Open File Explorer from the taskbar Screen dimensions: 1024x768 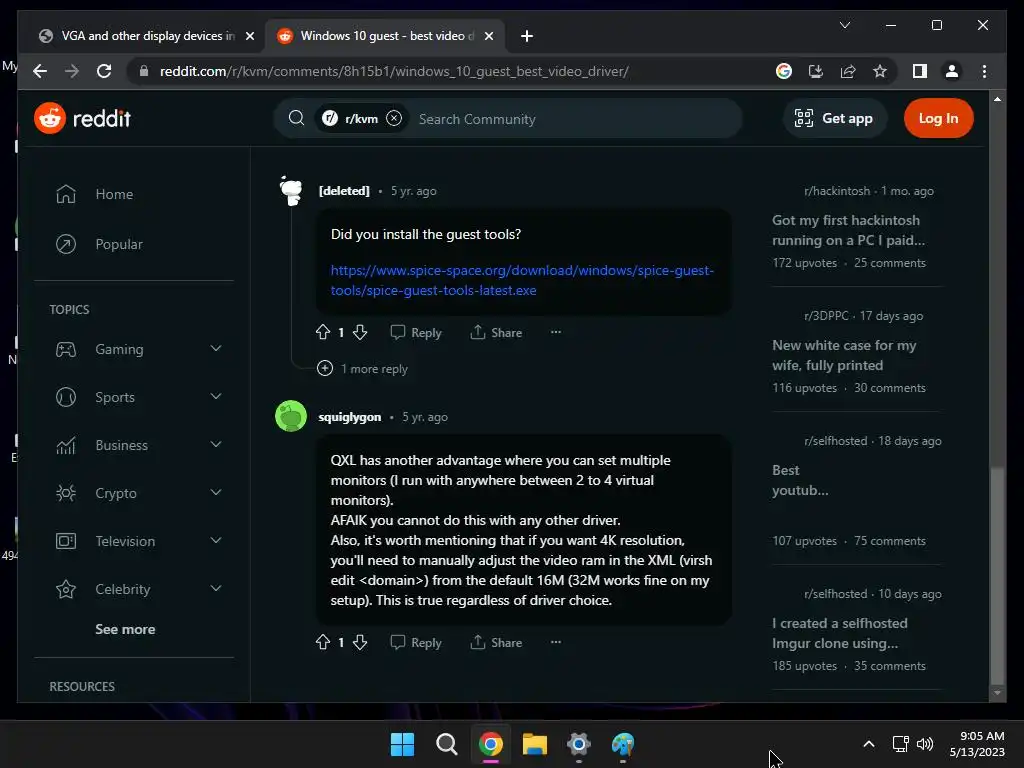click(534, 744)
